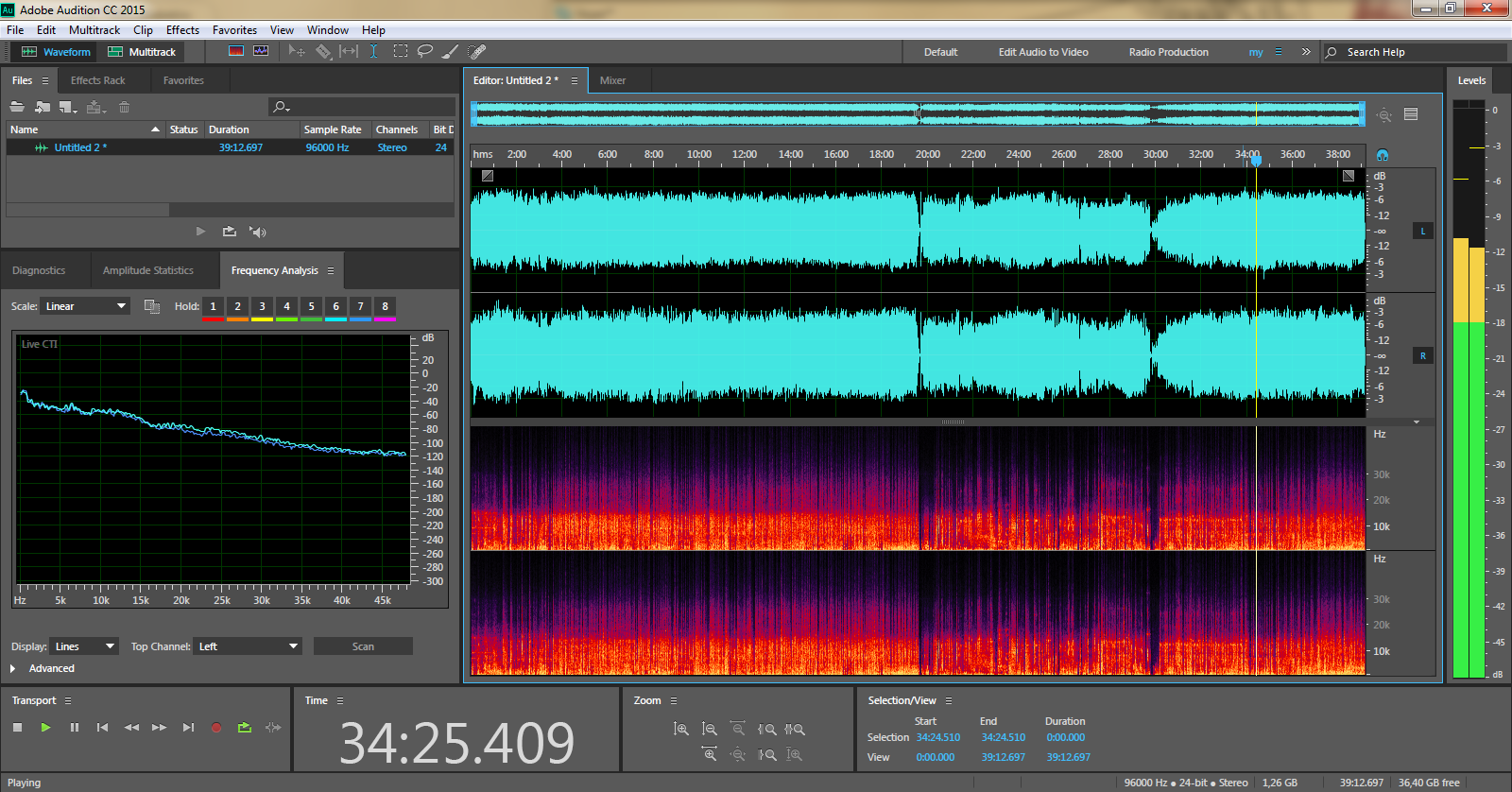
Task: Click the Import File icon in Files panel
Action: click(x=43, y=107)
